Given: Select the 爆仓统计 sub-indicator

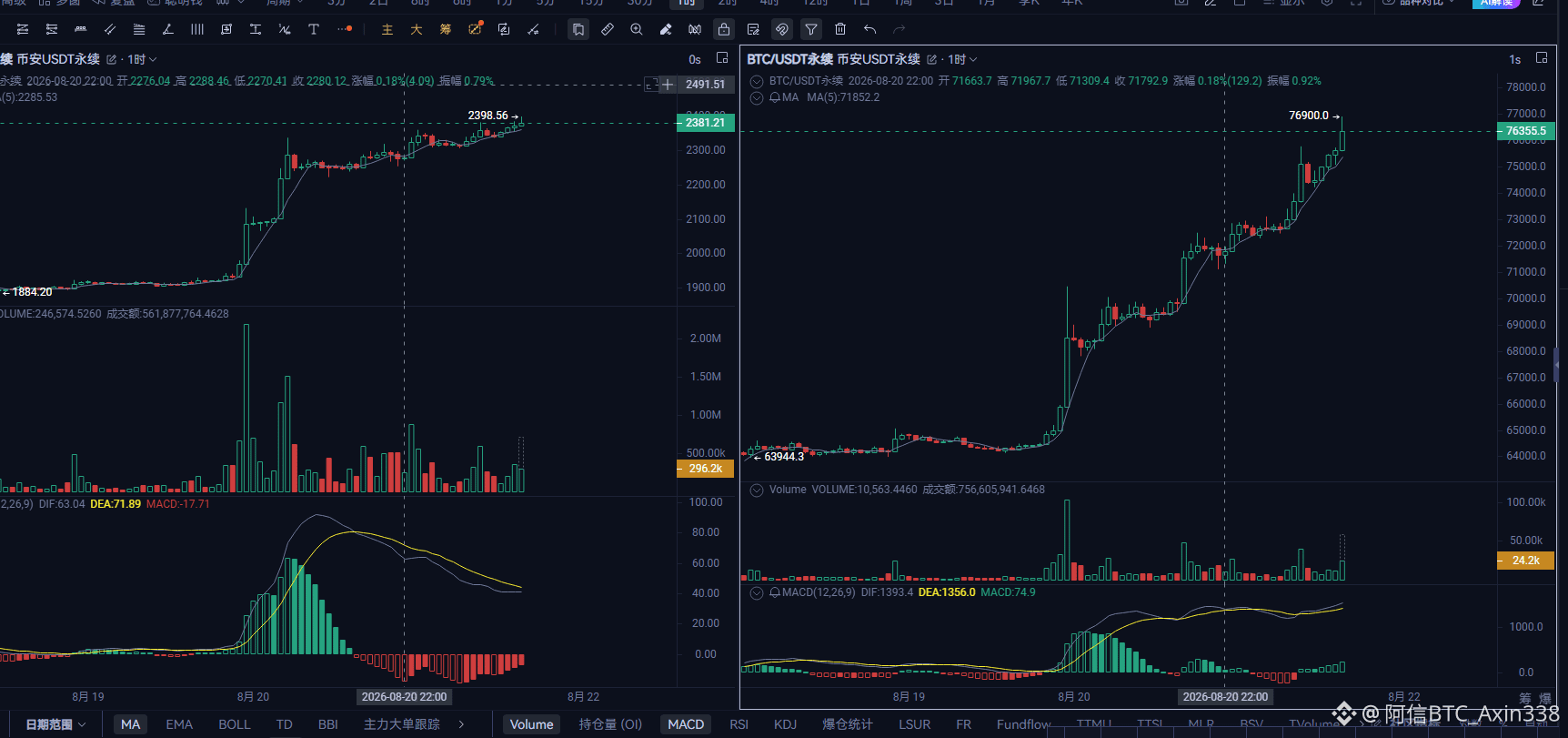Looking at the screenshot, I should click(x=848, y=724).
